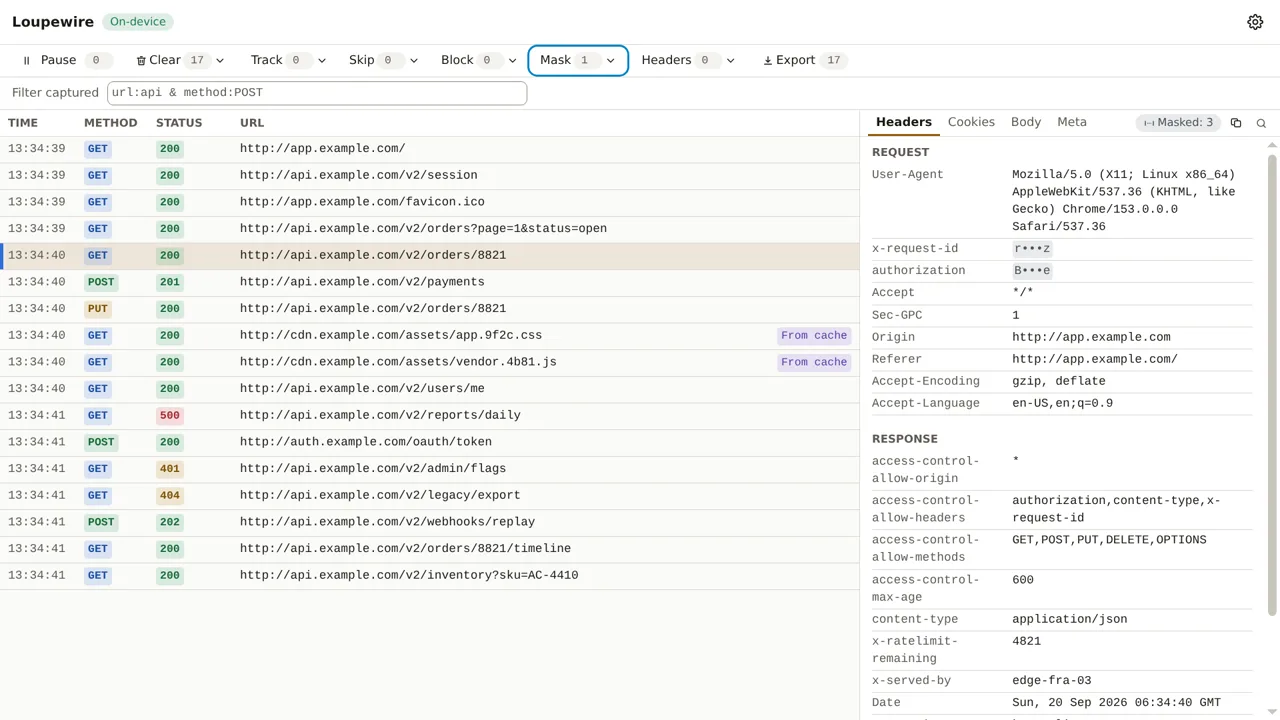
Task: Click the x-served-by value edge-fra-03
Action: [1052, 681]
